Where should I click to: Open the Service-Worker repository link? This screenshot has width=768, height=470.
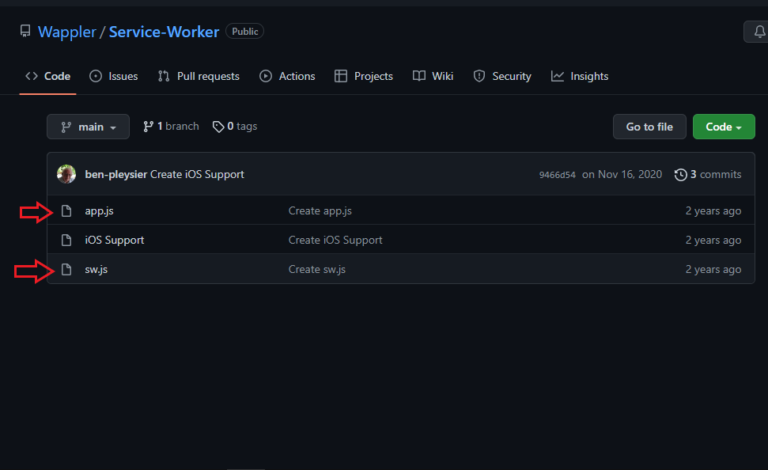click(x=164, y=32)
